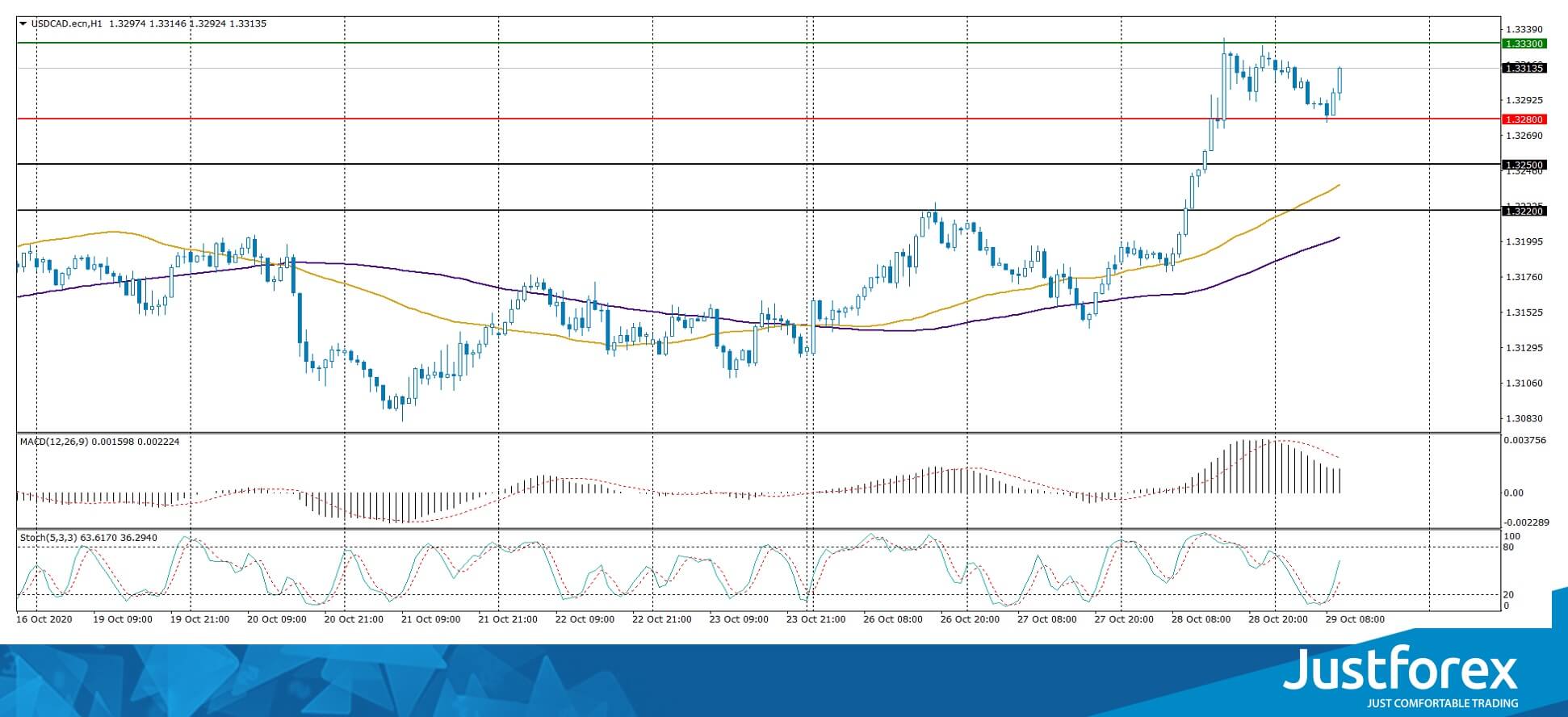Viewport: 1568px width, 717px height.
Task: Click the 29 Oct 08:00 time label
Action: [1354, 620]
